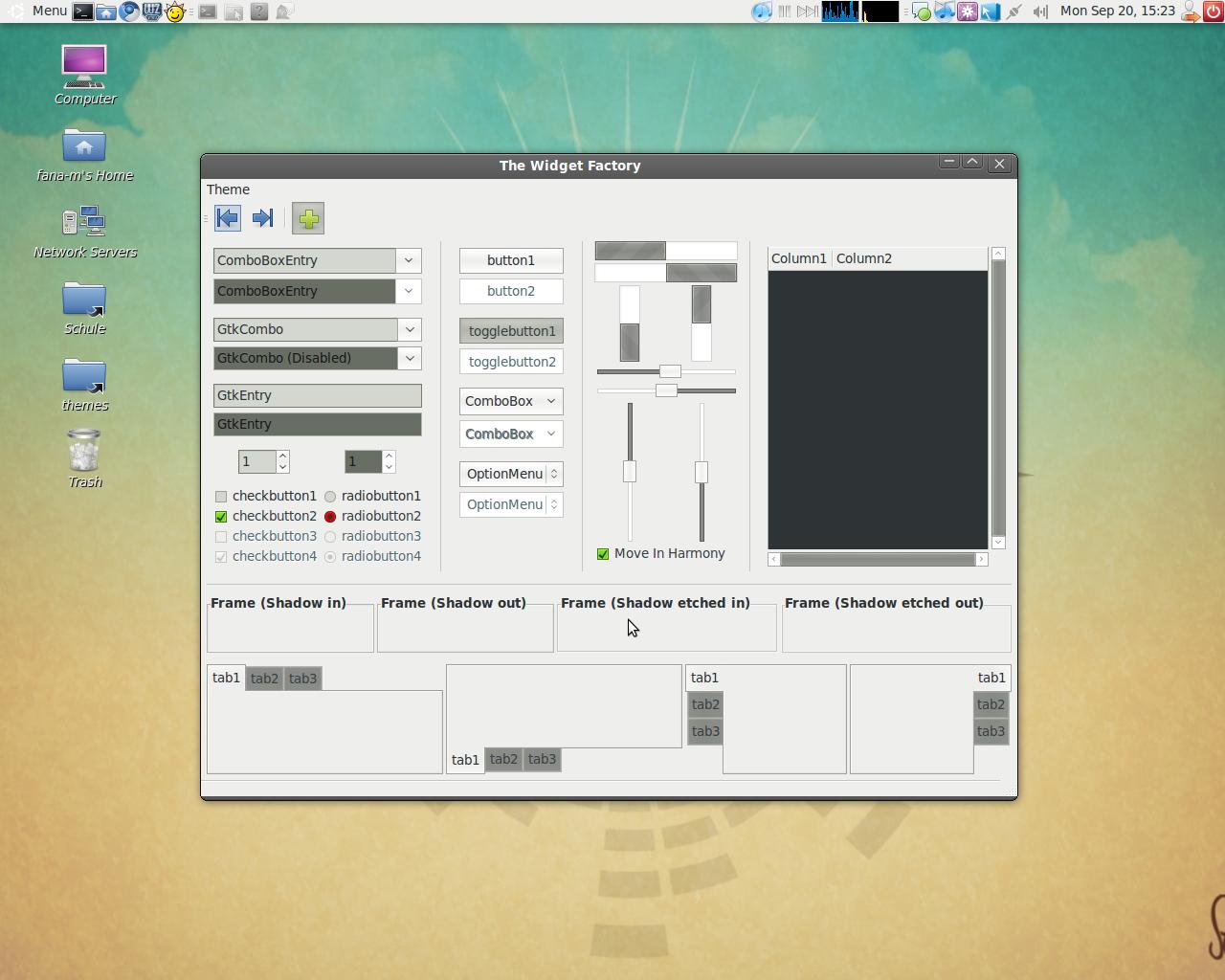The width and height of the screenshot is (1225, 980).
Task: Click the dark second GtkEntry field
Action: pyautogui.click(x=317, y=424)
